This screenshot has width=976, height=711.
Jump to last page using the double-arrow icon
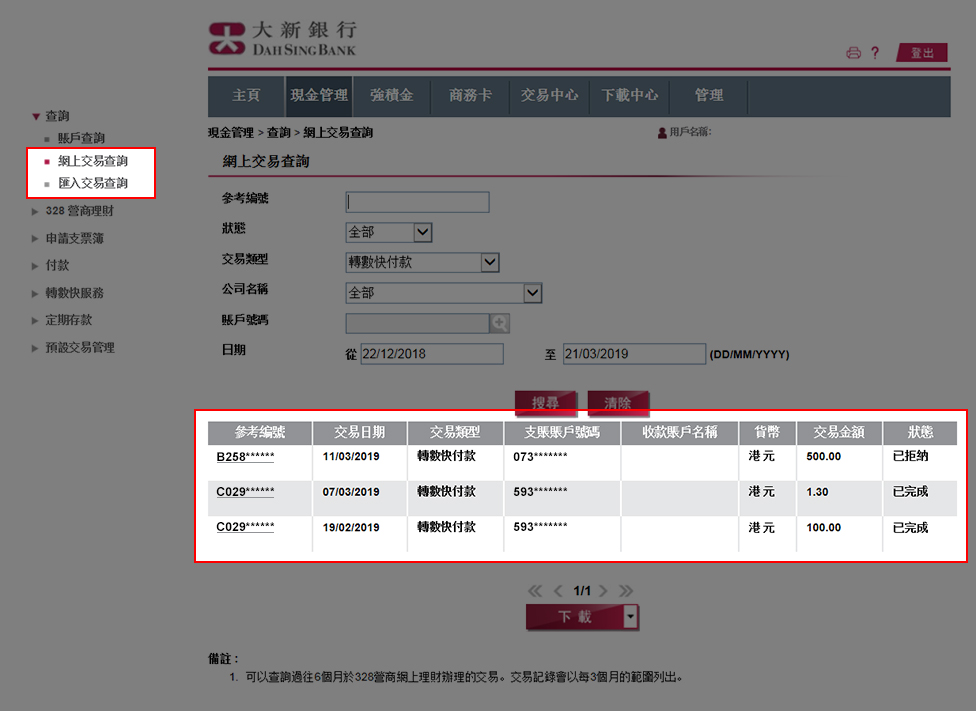626,591
